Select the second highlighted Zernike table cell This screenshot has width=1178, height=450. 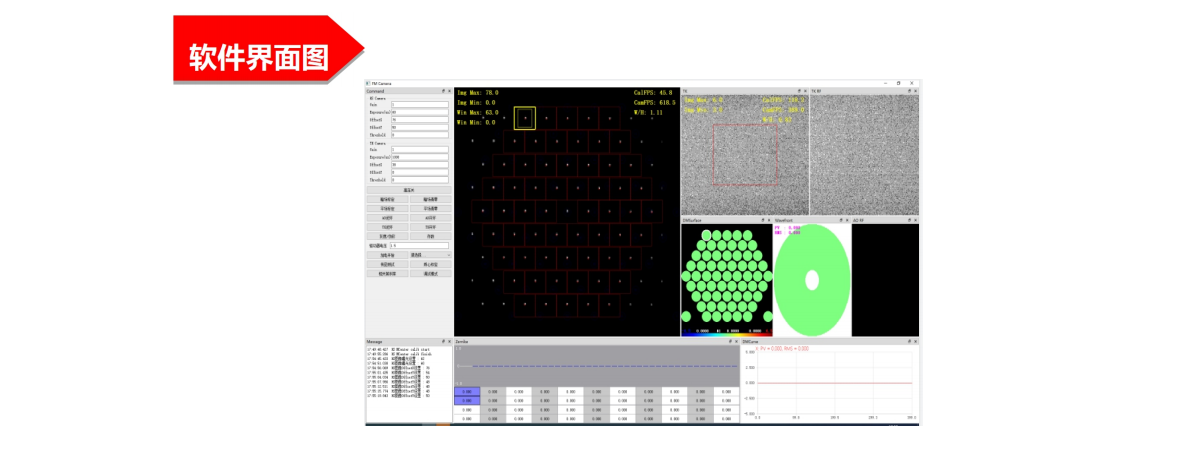tap(467, 401)
